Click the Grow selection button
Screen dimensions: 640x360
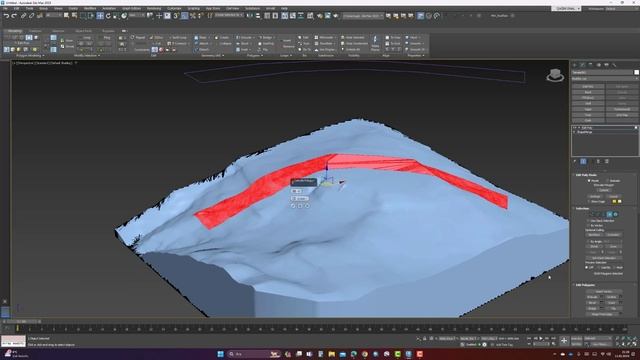click(613, 247)
